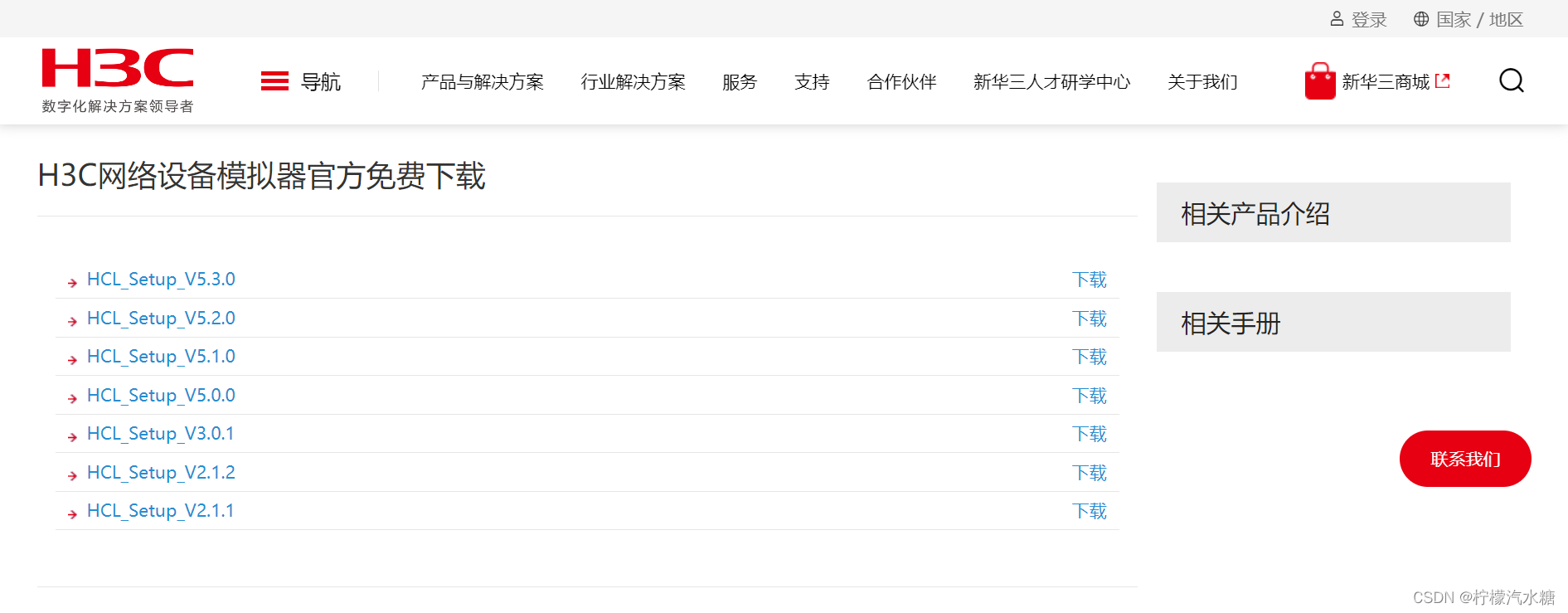Open the 服务 menu item

pos(740,81)
